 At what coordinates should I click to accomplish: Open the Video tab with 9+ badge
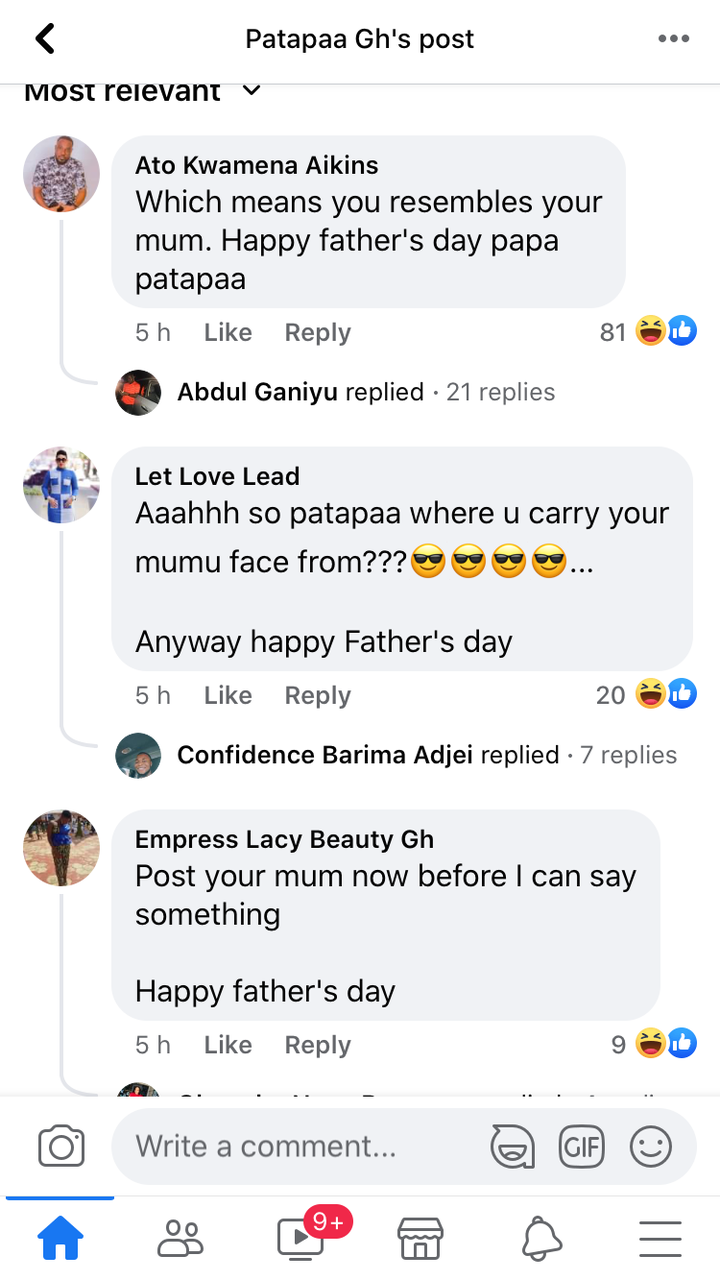pos(300,1240)
